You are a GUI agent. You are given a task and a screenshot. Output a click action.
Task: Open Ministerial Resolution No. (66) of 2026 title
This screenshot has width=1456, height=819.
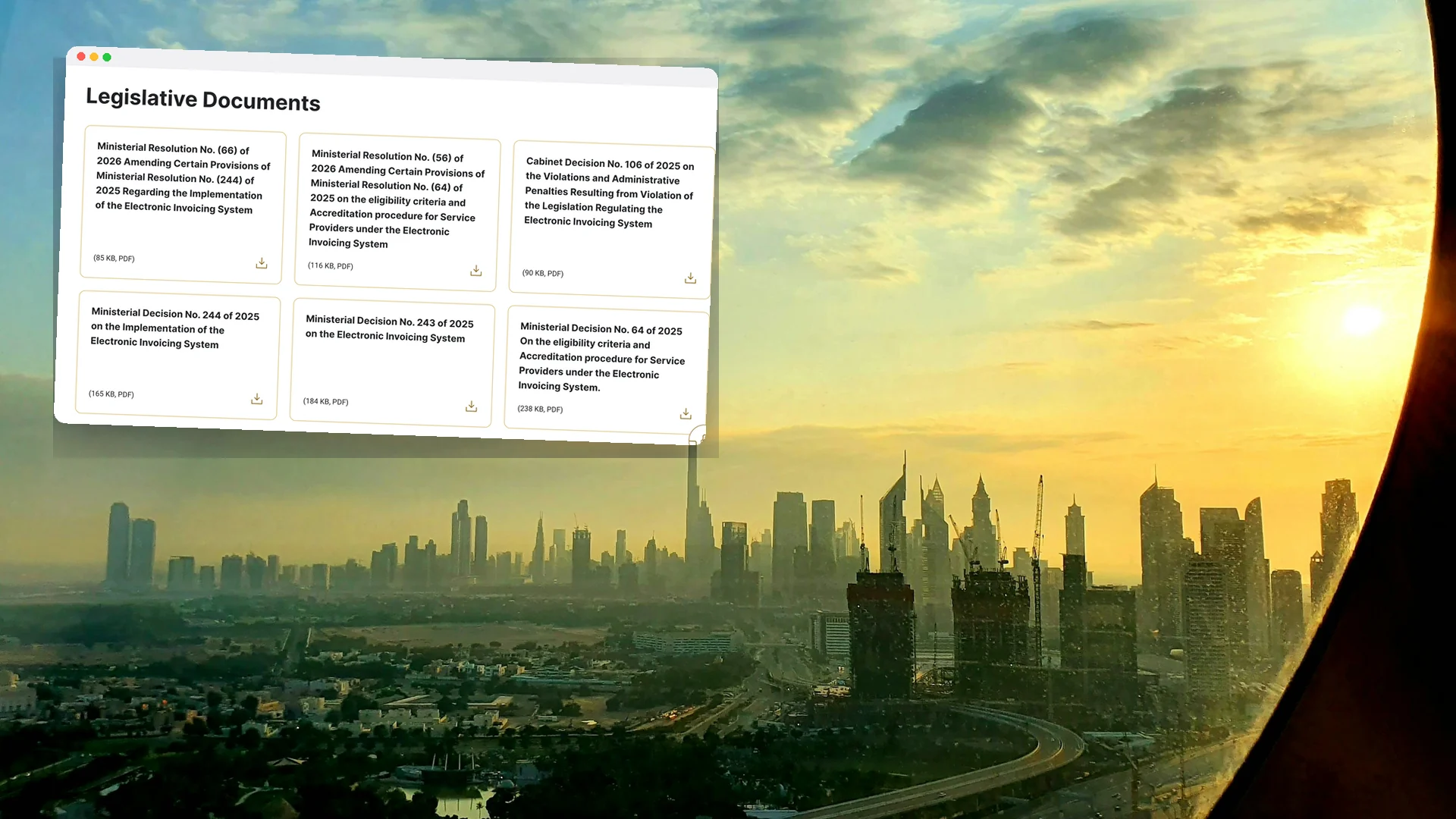tap(183, 178)
